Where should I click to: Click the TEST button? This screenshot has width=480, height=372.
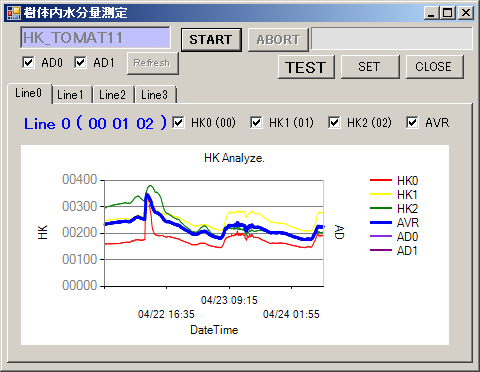pyautogui.click(x=306, y=67)
